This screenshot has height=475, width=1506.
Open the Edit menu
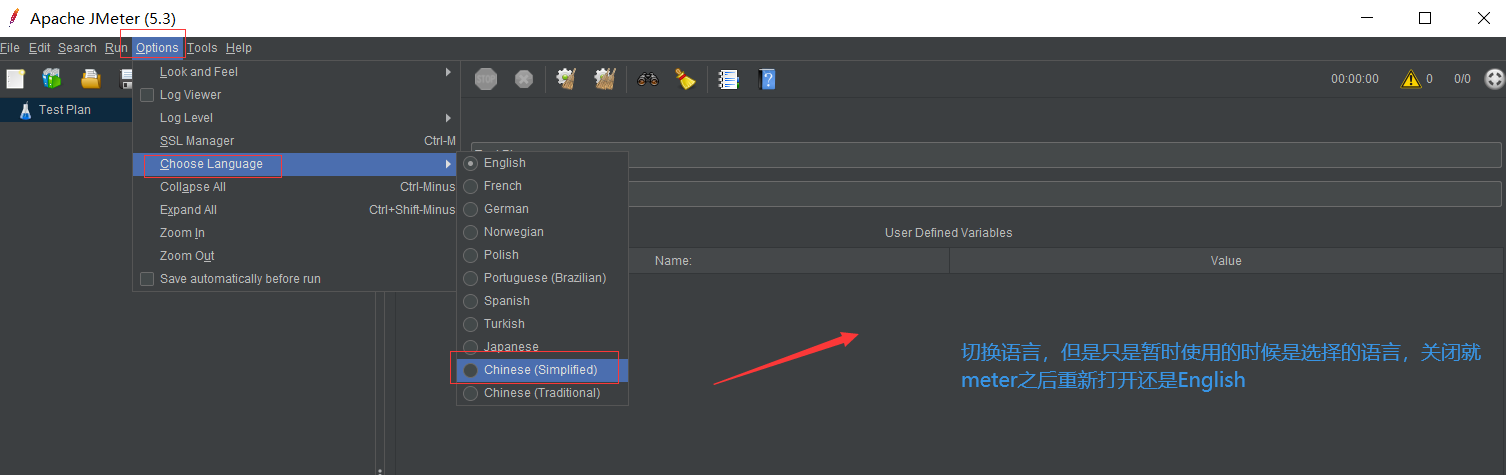40,48
